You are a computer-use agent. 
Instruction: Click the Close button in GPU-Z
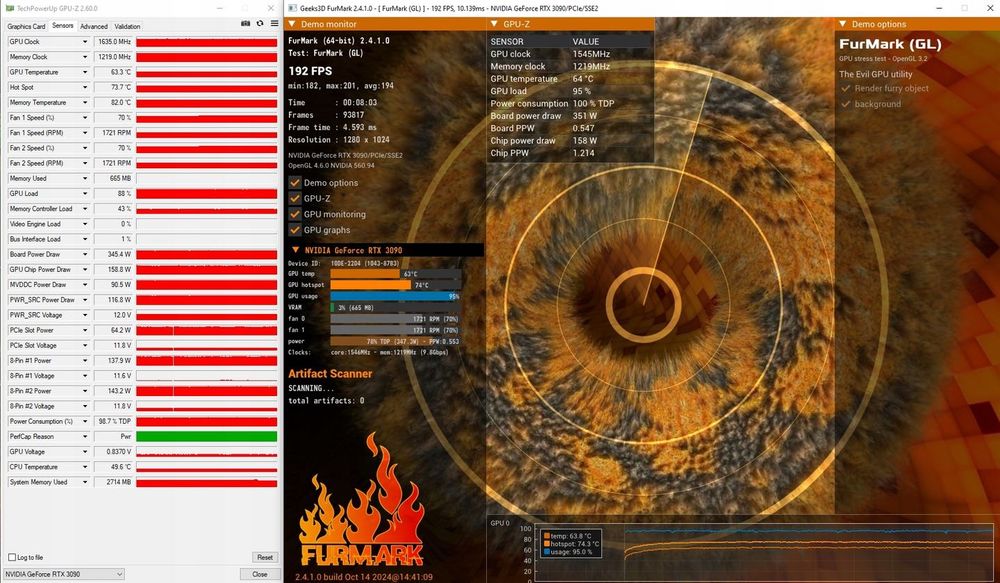[260, 574]
